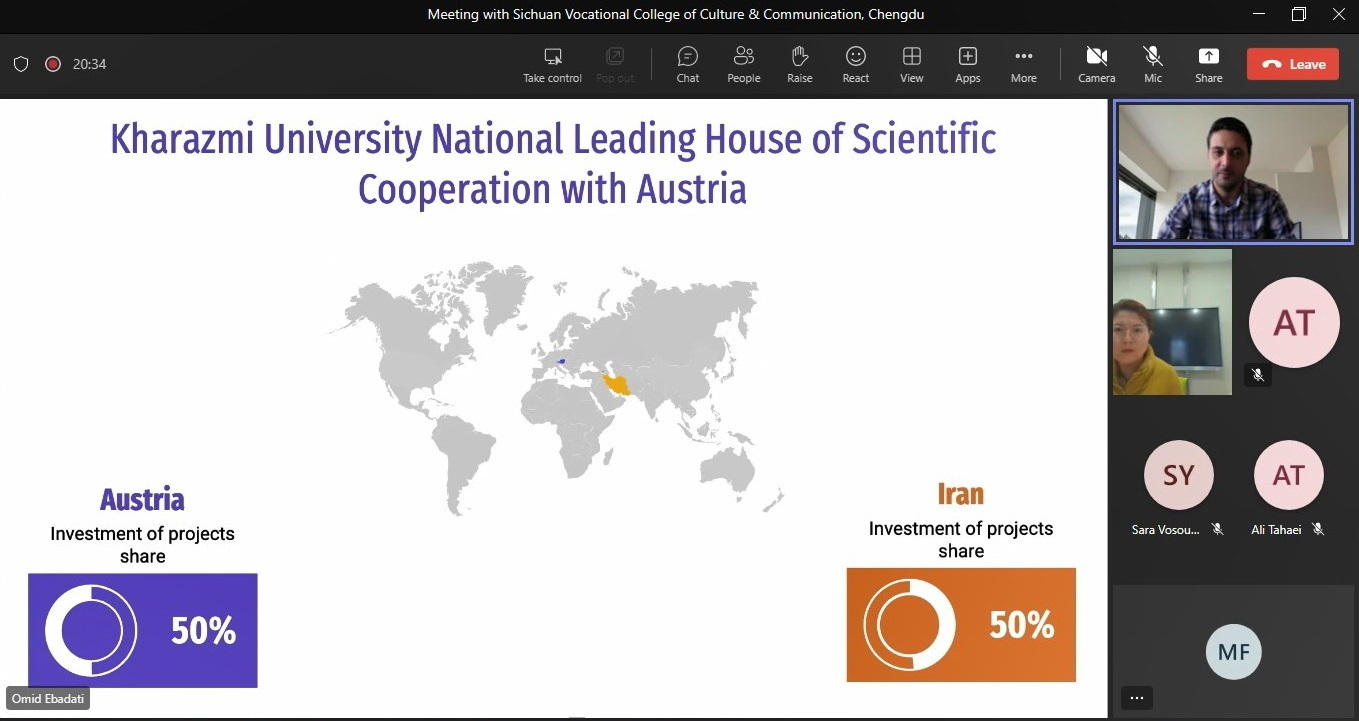Click the Austria heading on slide
The height and width of the screenshot is (721, 1359).
click(x=142, y=499)
